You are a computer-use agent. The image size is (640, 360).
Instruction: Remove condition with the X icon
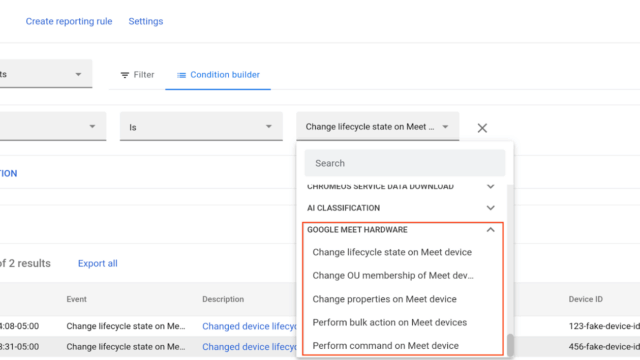[482, 128]
